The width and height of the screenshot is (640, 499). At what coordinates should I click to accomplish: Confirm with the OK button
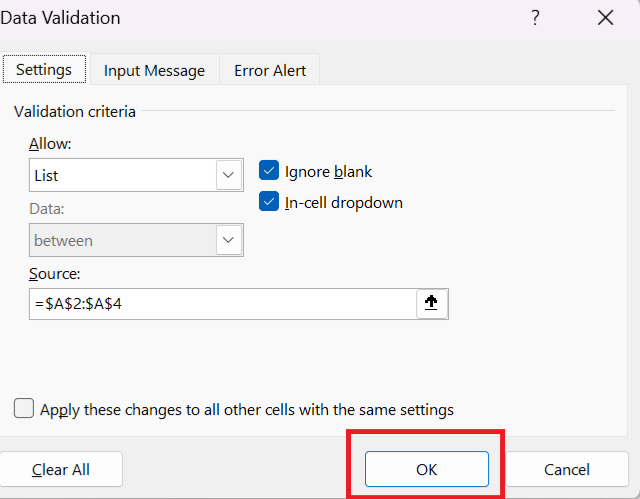coord(426,469)
